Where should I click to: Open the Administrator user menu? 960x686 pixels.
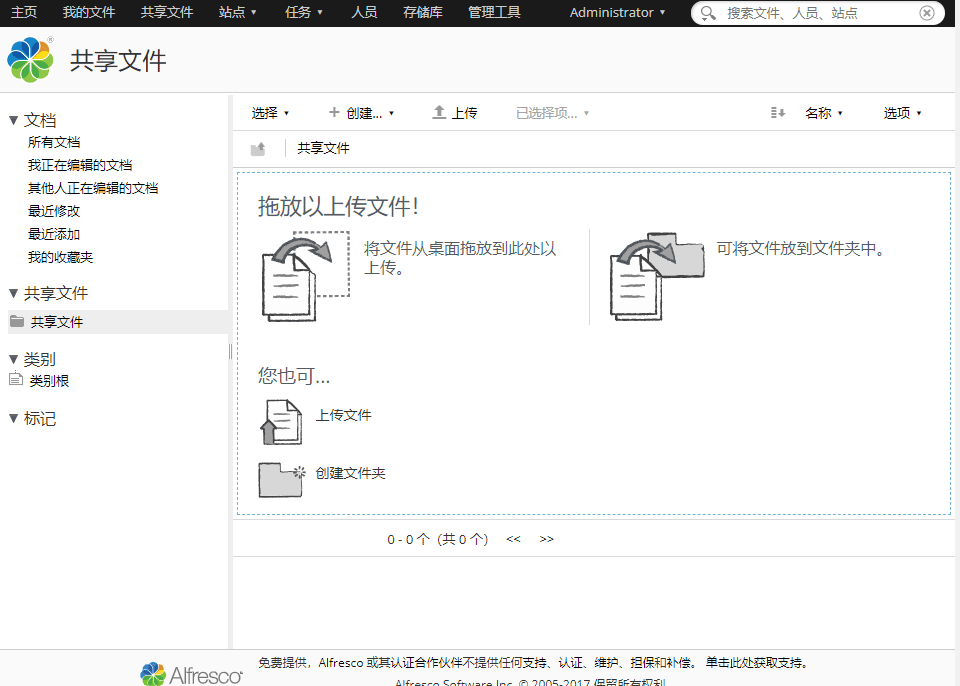point(612,13)
